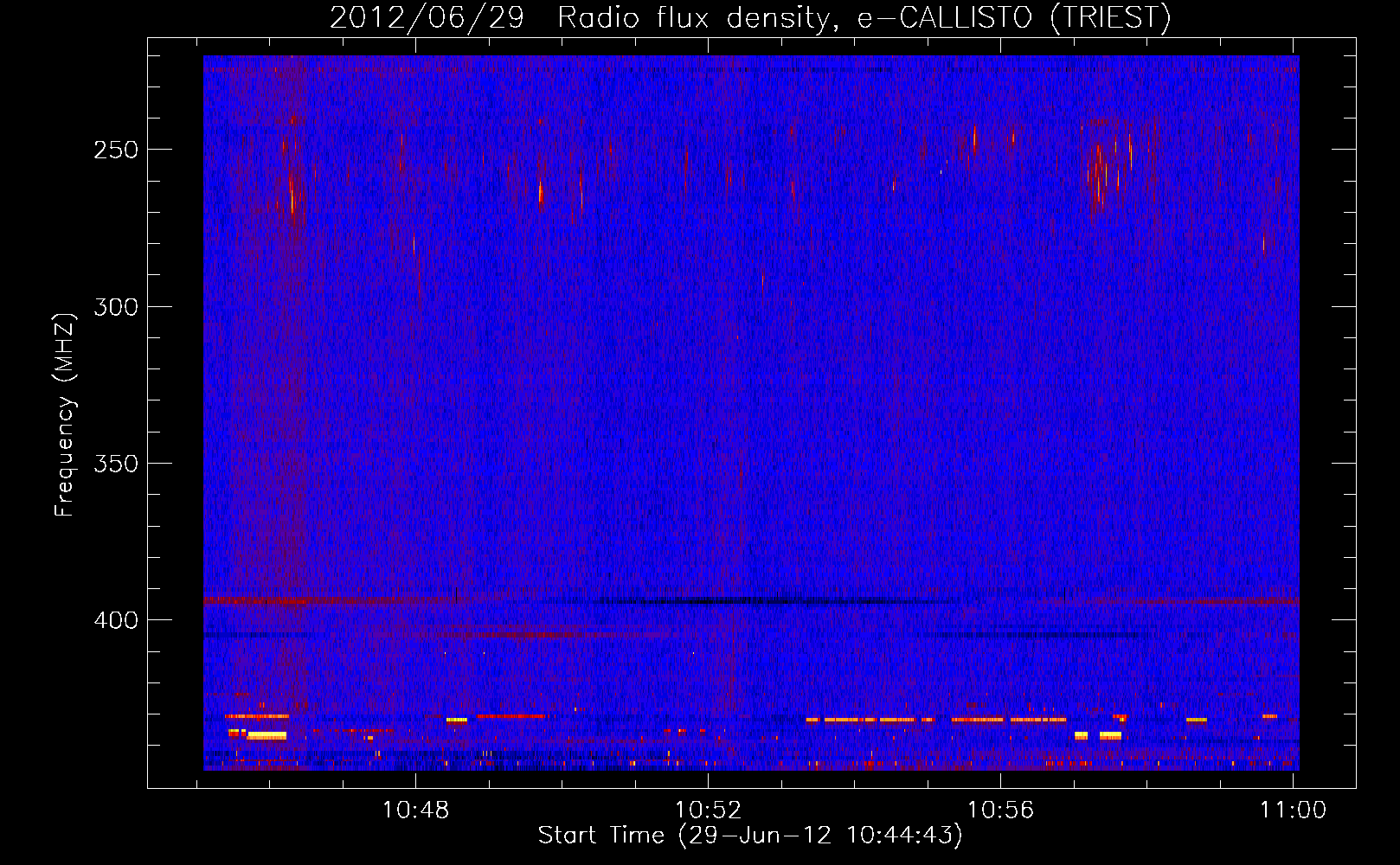Viewport: 1400px width, 865px height.
Task: Click the 11:00 time tick label
Action: [1293, 811]
